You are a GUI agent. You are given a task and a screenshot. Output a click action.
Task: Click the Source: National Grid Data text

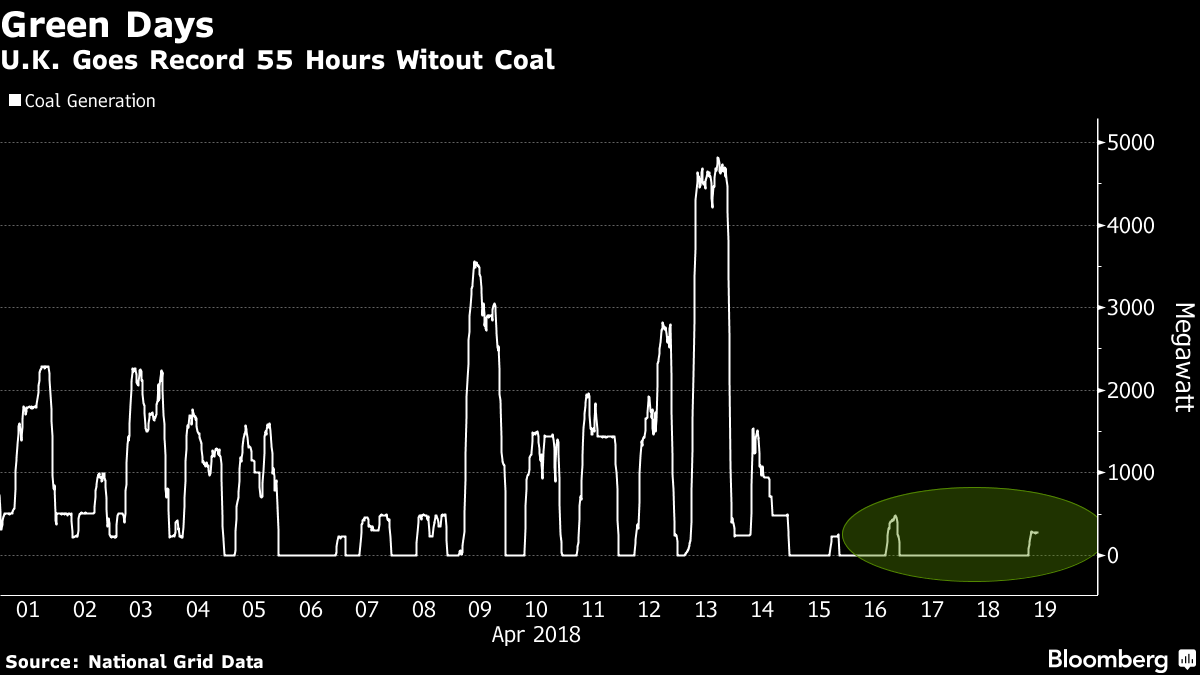[x=135, y=661]
